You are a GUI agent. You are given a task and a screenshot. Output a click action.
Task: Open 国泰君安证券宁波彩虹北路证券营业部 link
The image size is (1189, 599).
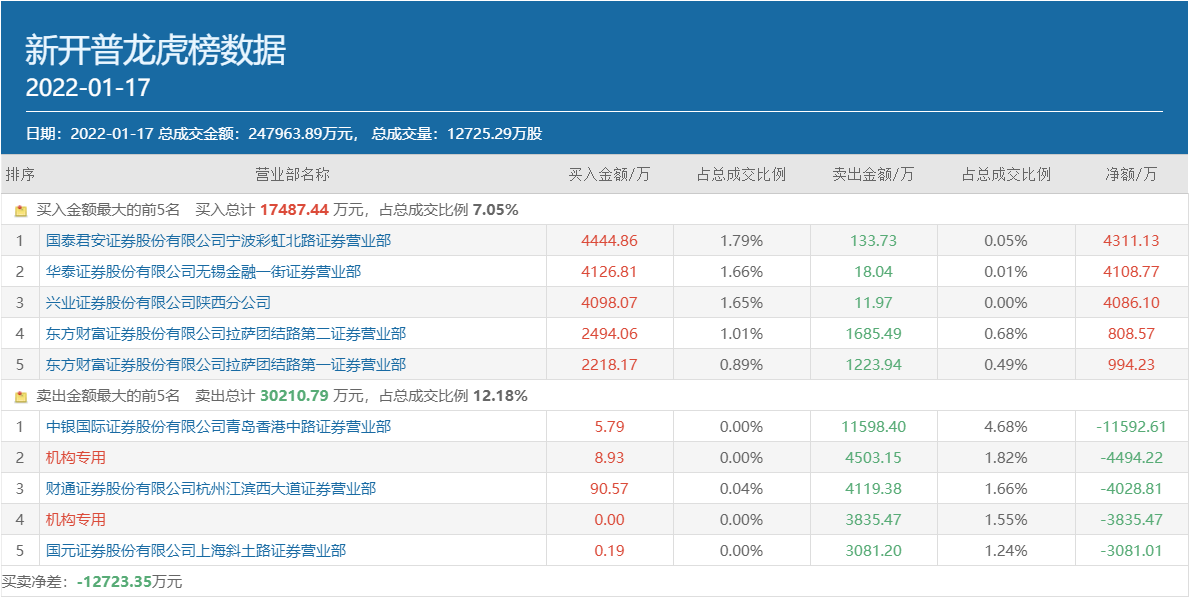click(x=218, y=241)
